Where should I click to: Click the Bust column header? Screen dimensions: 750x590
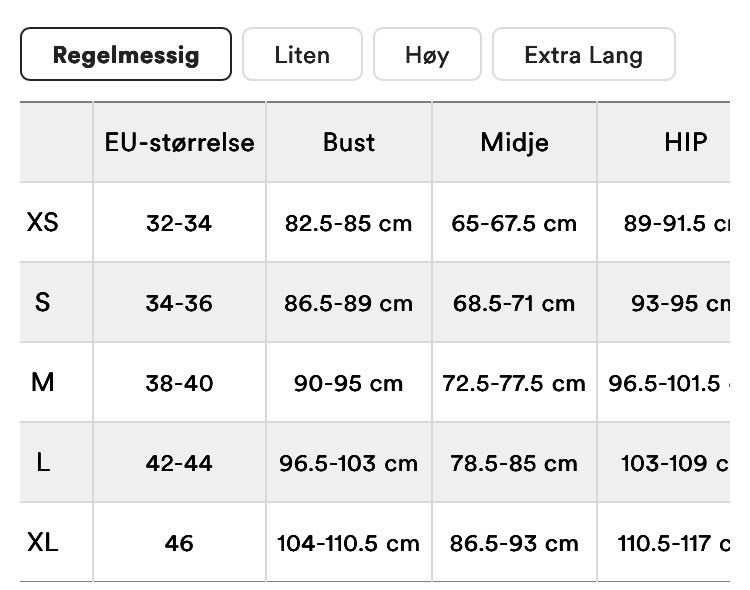click(348, 142)
